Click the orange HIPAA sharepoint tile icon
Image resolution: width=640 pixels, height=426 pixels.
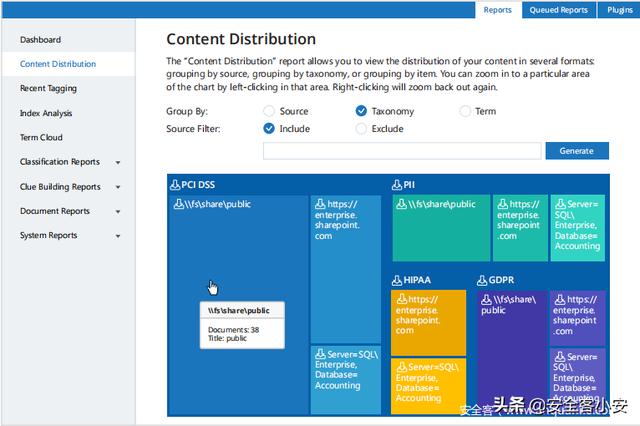coord(402,299)
